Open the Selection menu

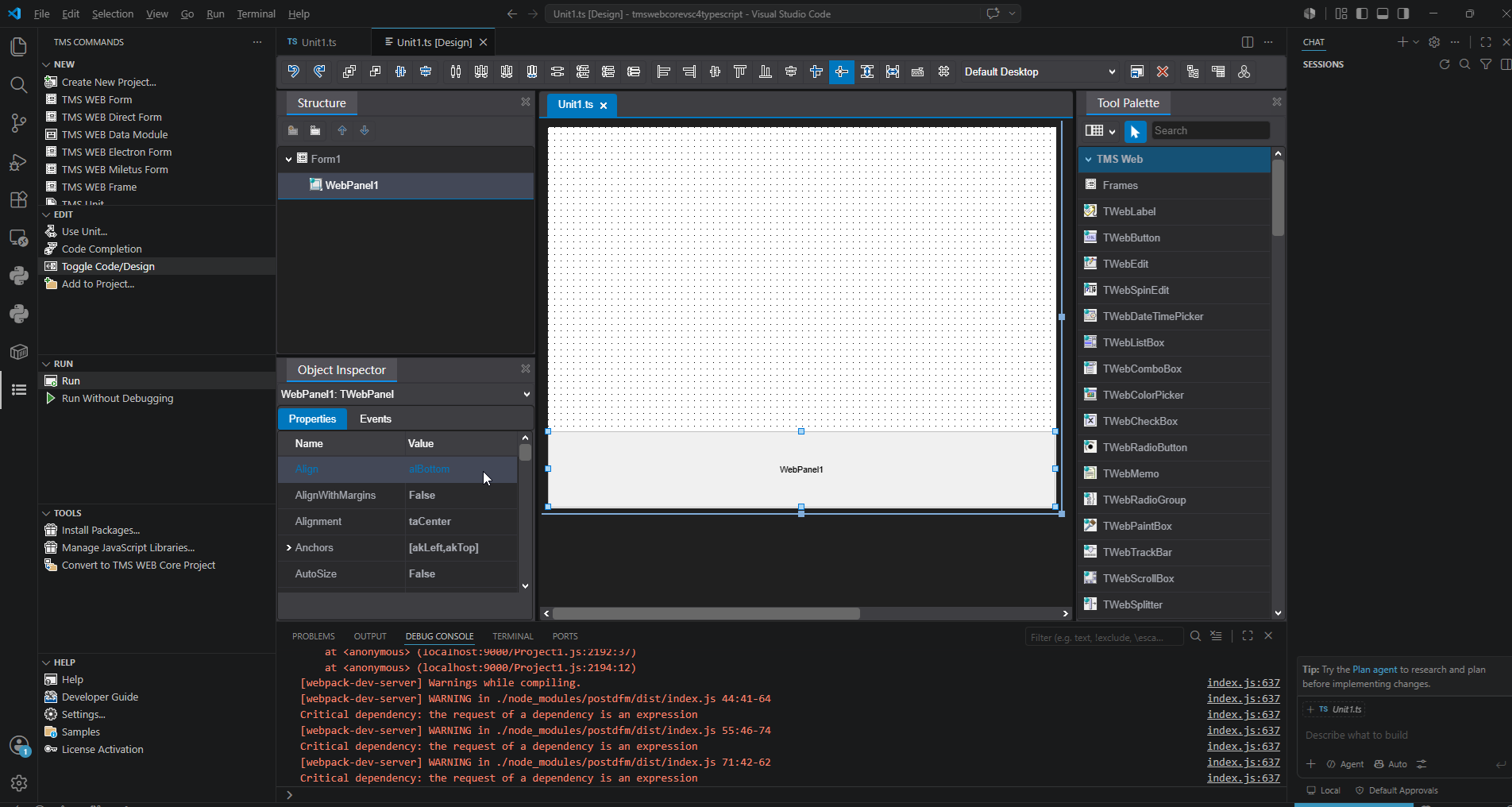click(113, 14)
